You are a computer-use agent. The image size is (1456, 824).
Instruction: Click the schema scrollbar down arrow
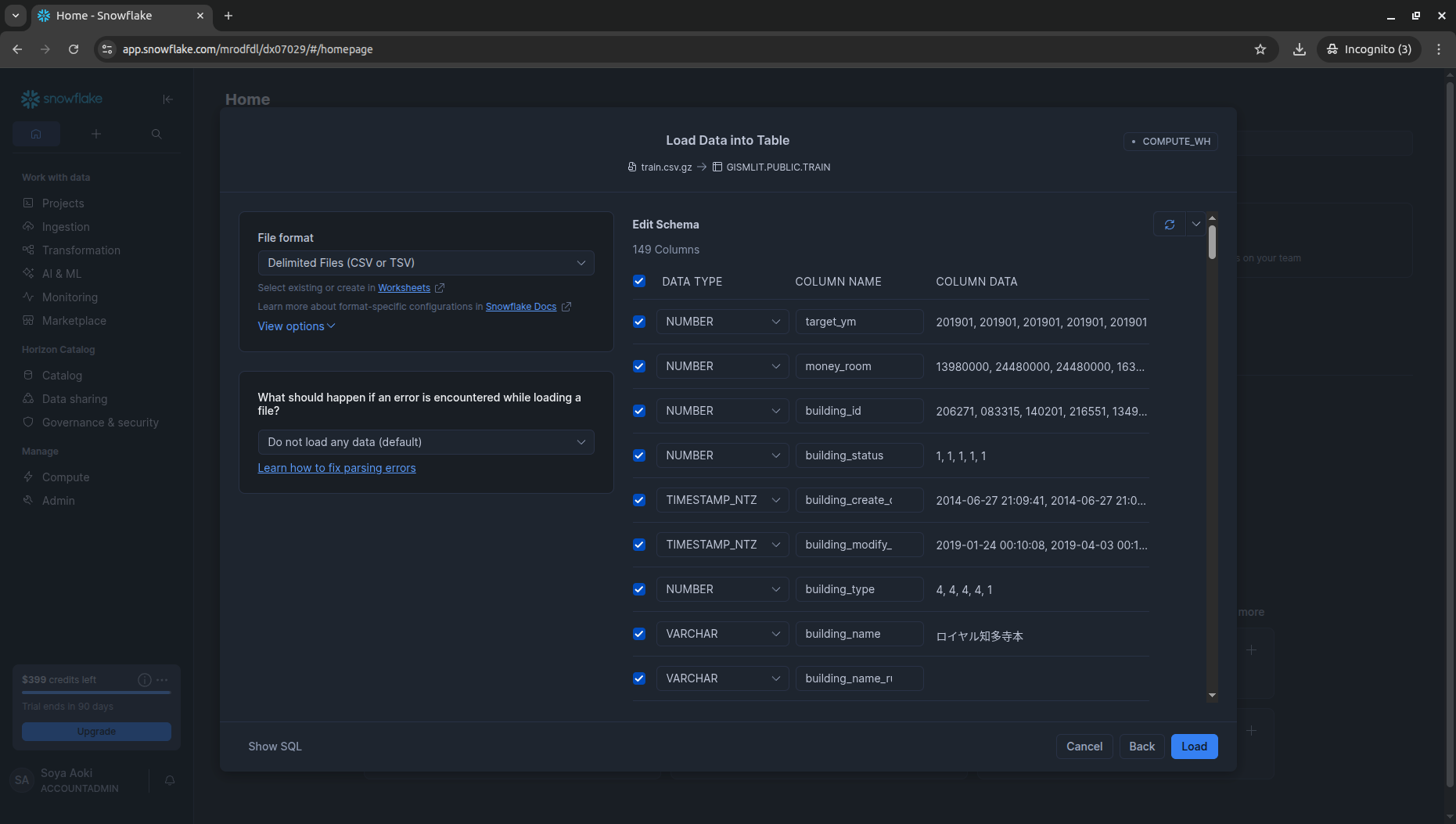coord(1212,696)
